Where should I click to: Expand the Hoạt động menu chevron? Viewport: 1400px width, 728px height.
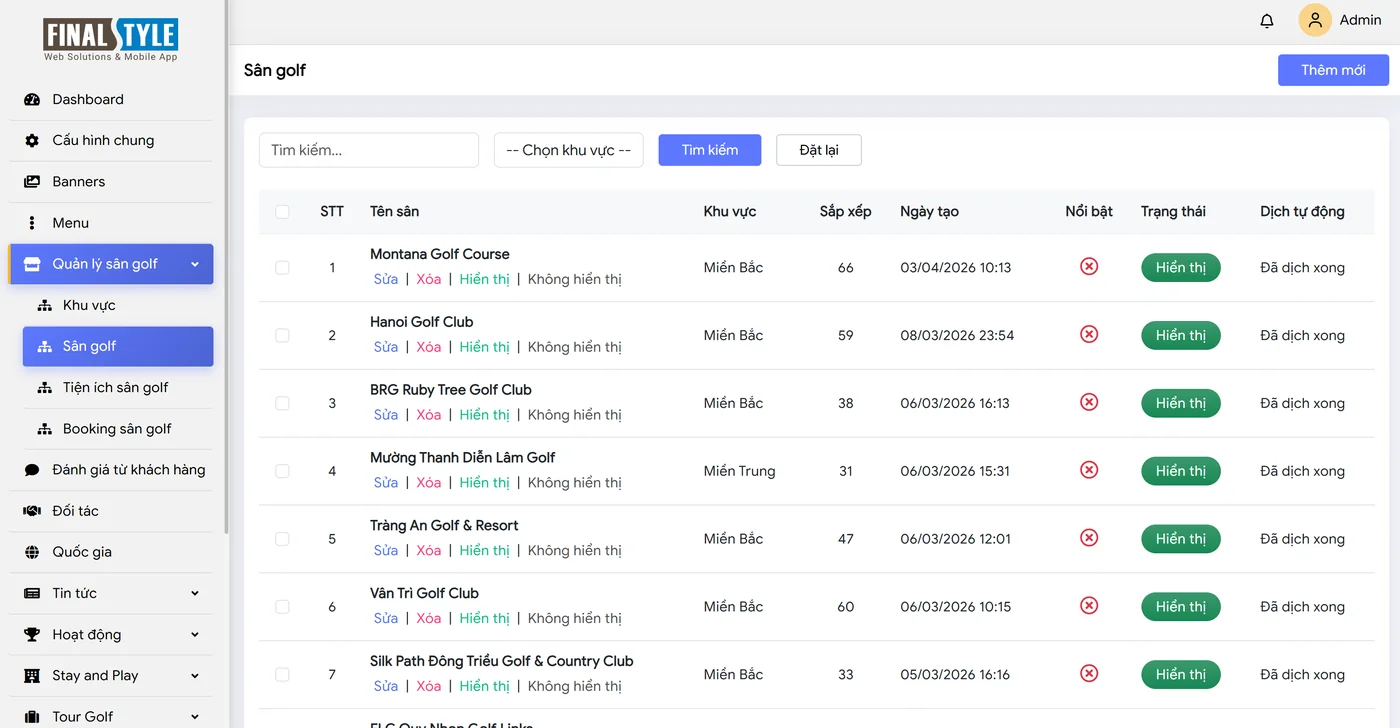pos(195,634)
